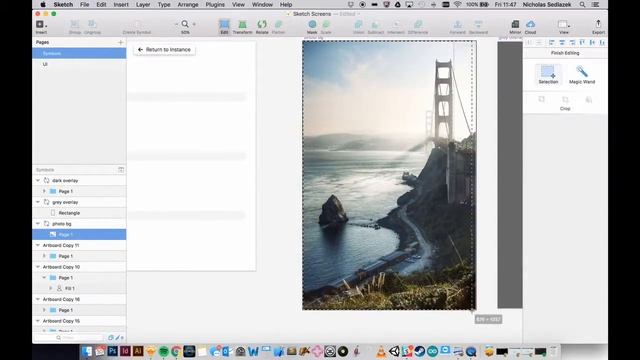This screenshot has width=640, height=360.
Task: Click the Mask toolbar icon
Action: 312,27
